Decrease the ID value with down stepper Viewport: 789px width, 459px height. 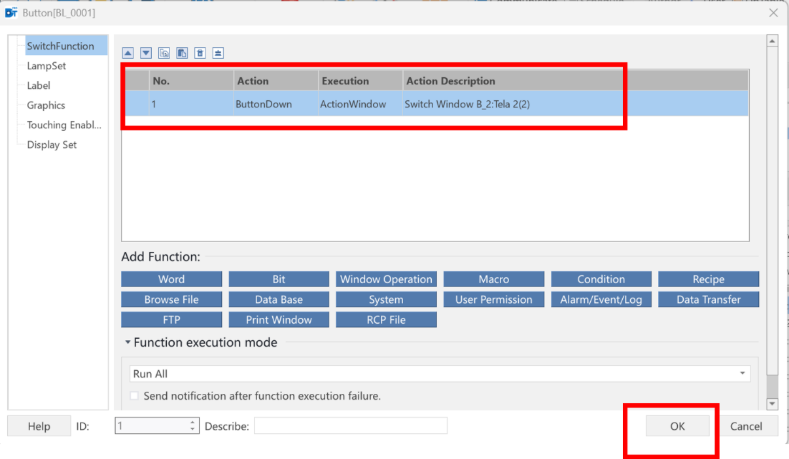[x=193, y=430]
